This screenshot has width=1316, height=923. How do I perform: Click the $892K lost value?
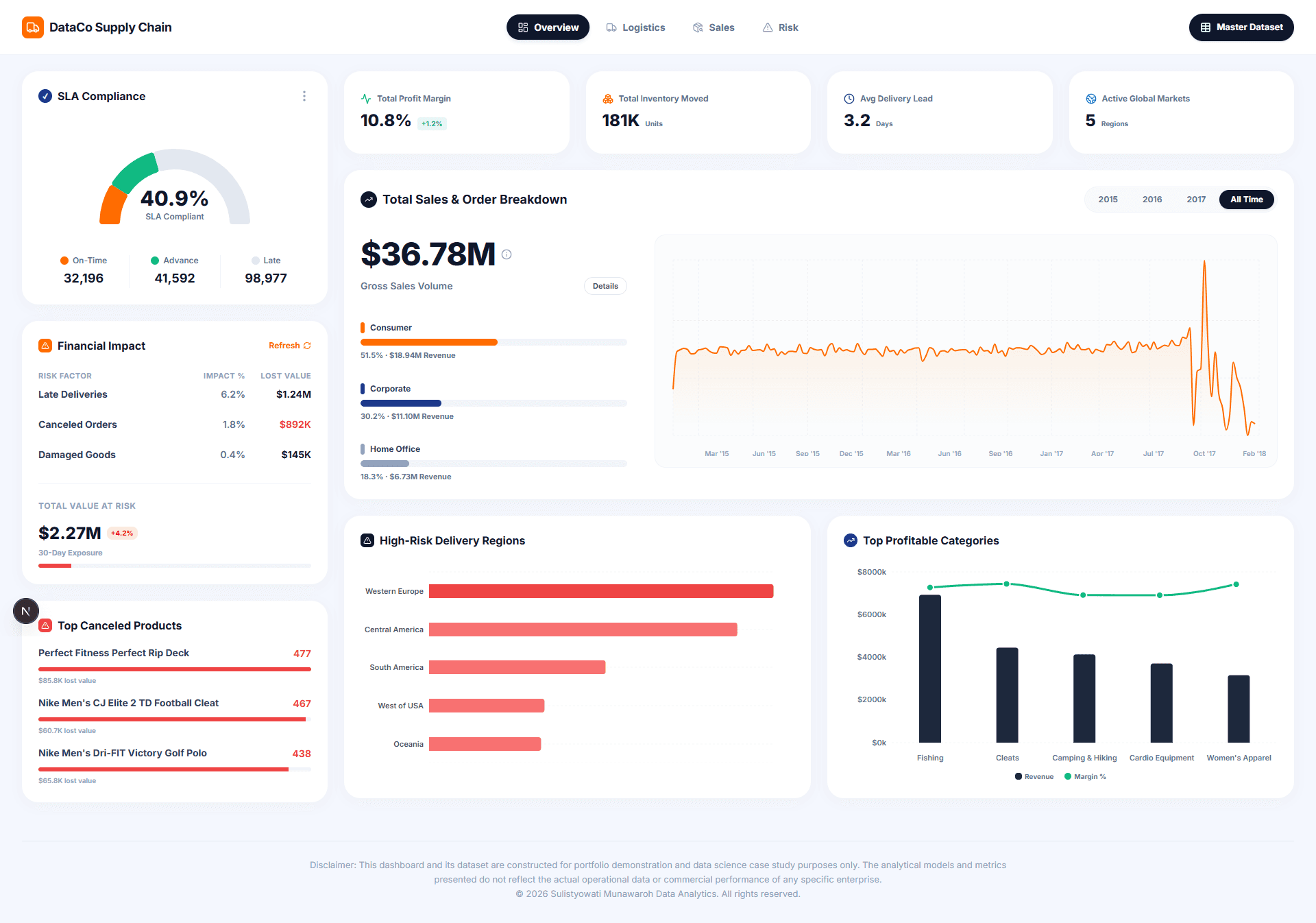tap(295, 424)
